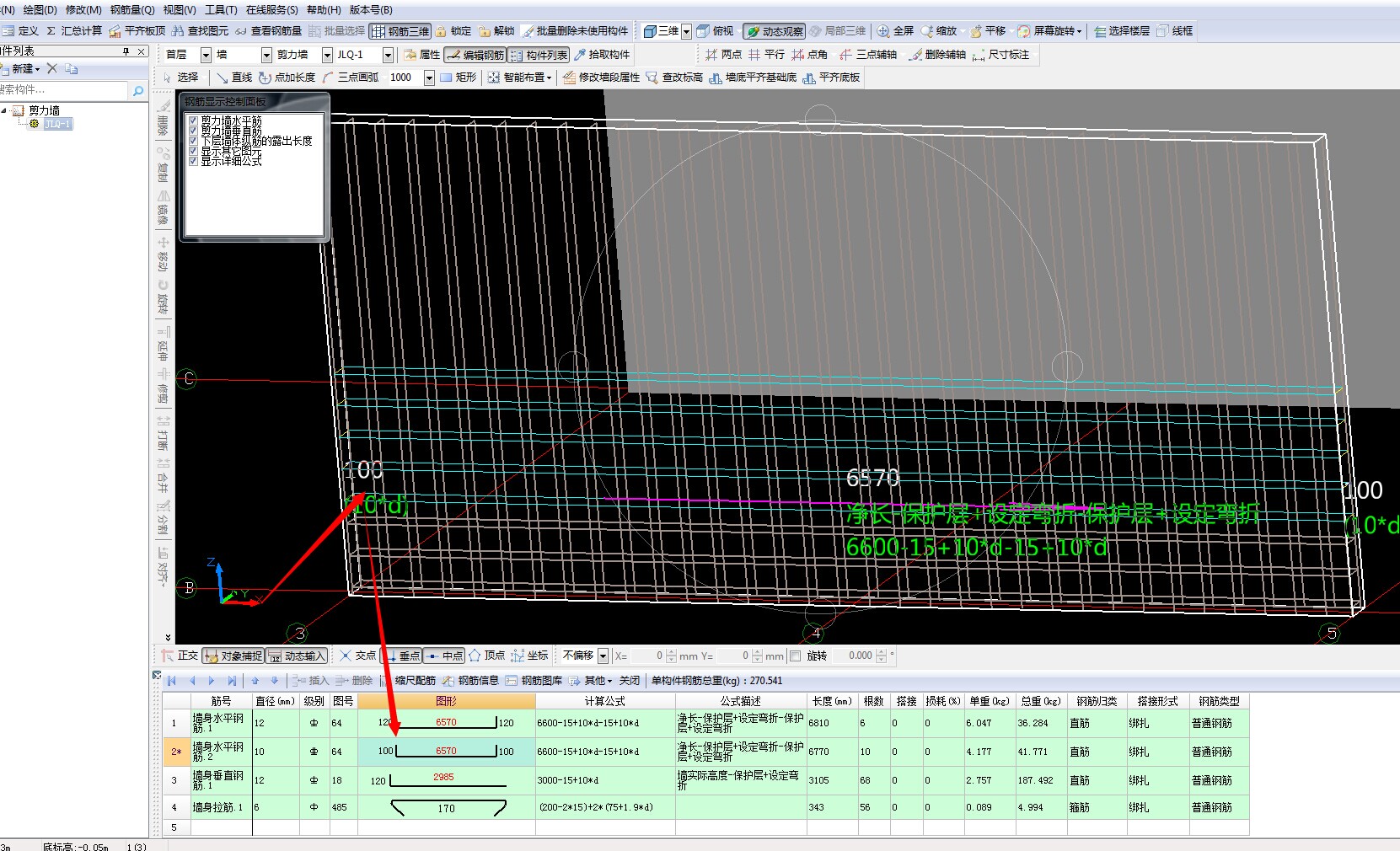Toggle 对象捕捉 snapping
This screenshot has height=851, width=1400.
(x=233, y=656)
